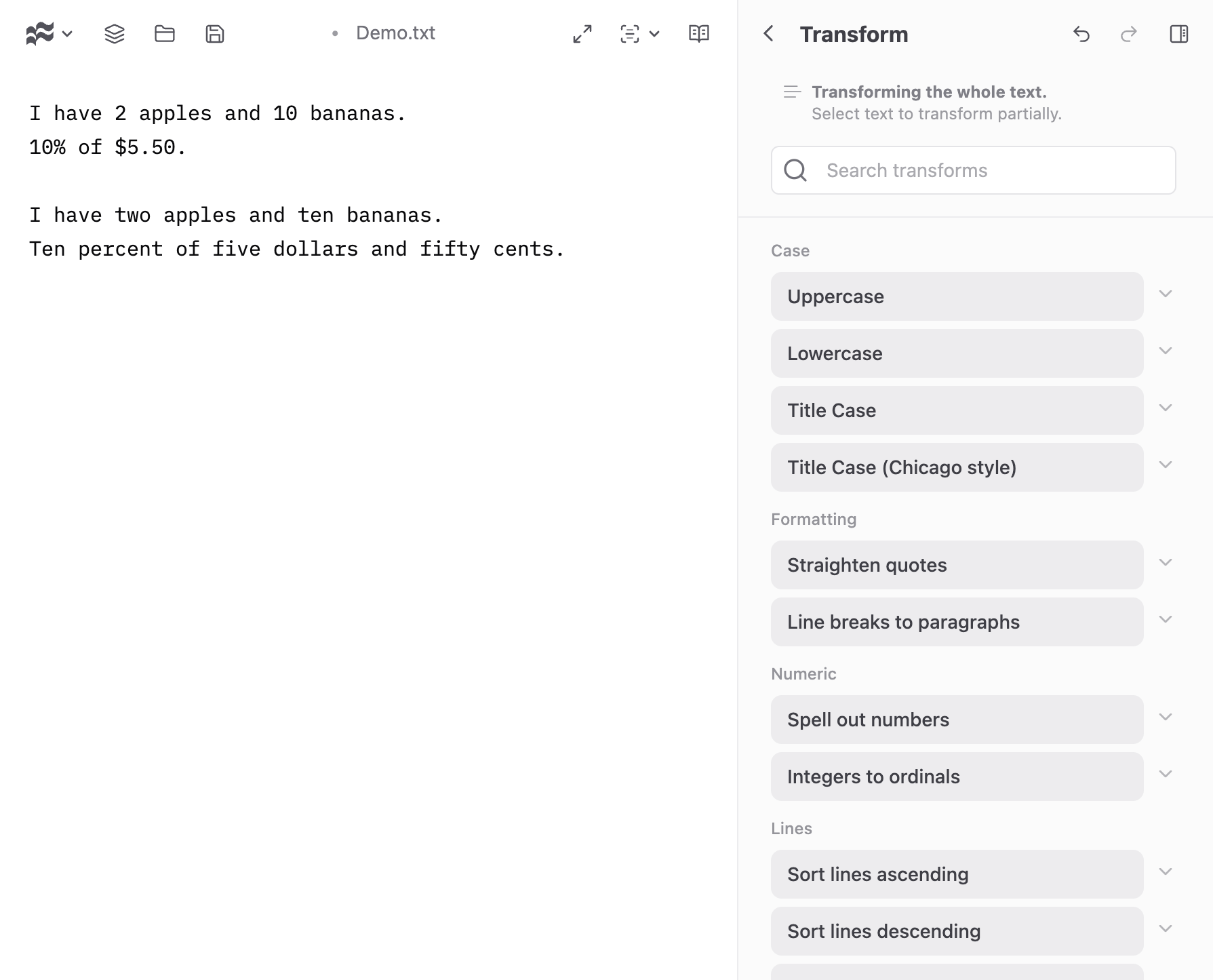The width and height of the screenshot is (1213, 980).
Task: Enter fullscreen using the expand arrows icon
Action: pos(581,33)
